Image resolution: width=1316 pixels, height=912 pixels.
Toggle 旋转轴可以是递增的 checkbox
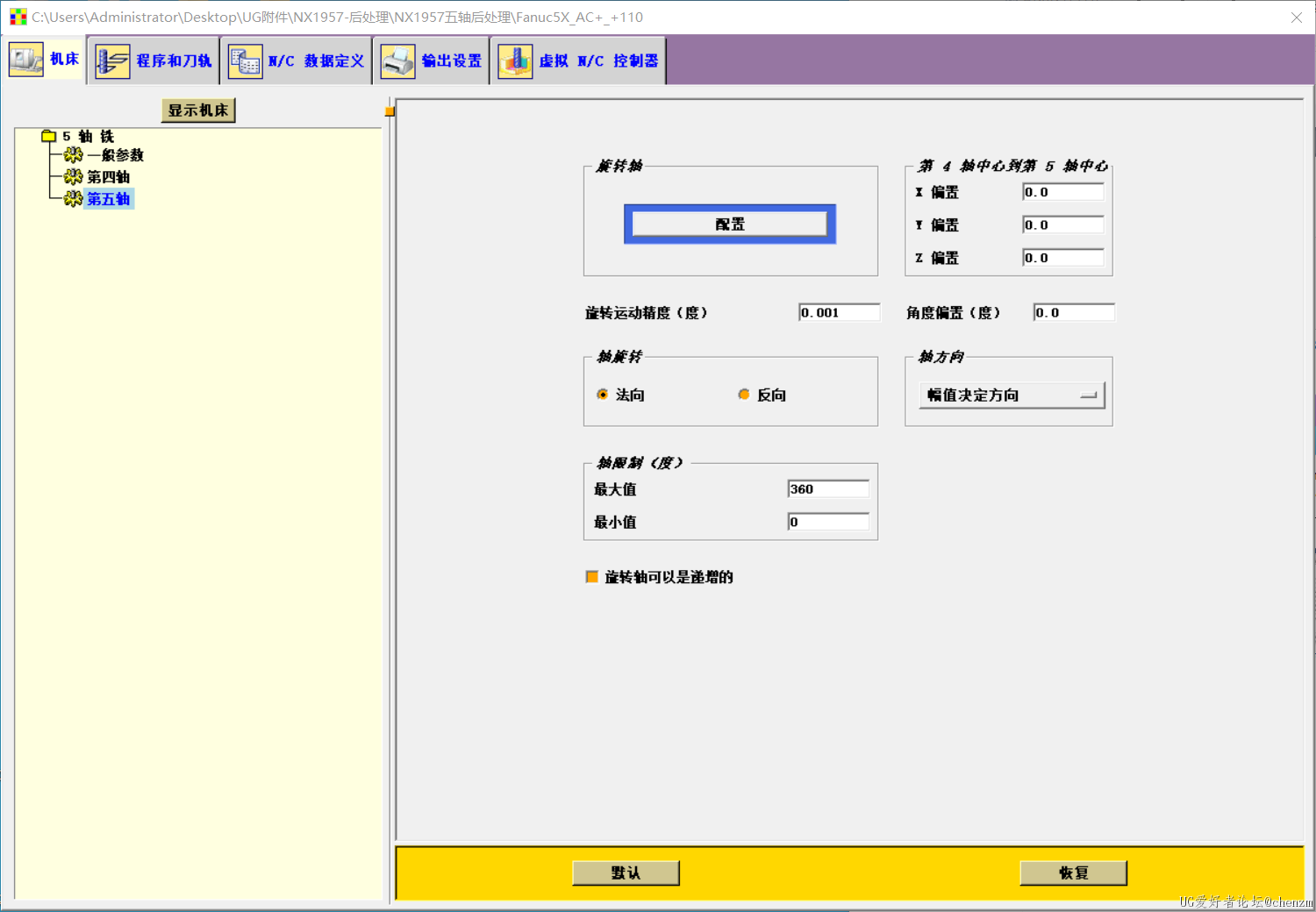click(x=592, y=577)
